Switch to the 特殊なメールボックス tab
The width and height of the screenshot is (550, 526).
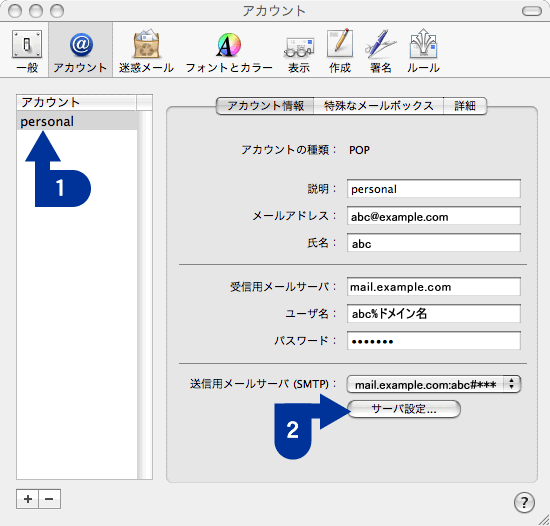coord(378,106)
